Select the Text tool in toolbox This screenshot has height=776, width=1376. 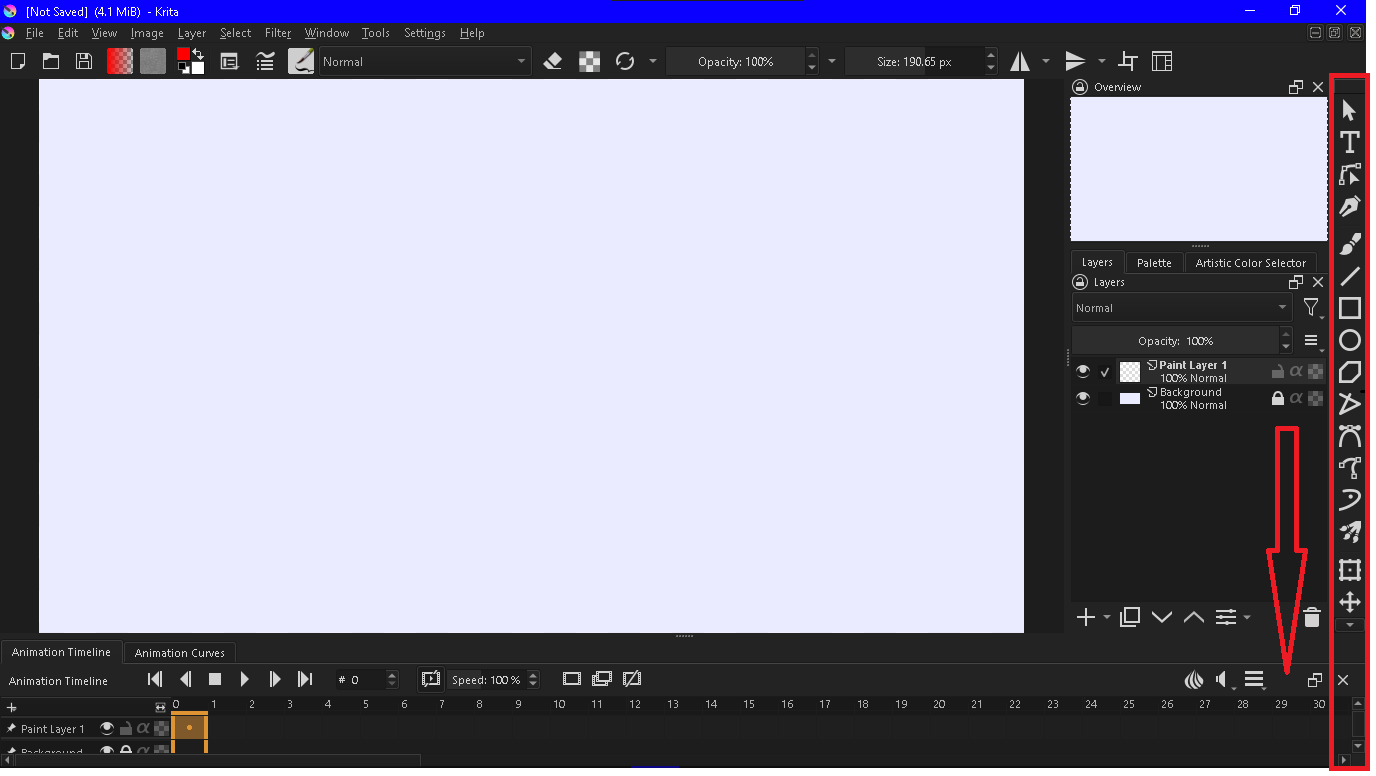1350,143
